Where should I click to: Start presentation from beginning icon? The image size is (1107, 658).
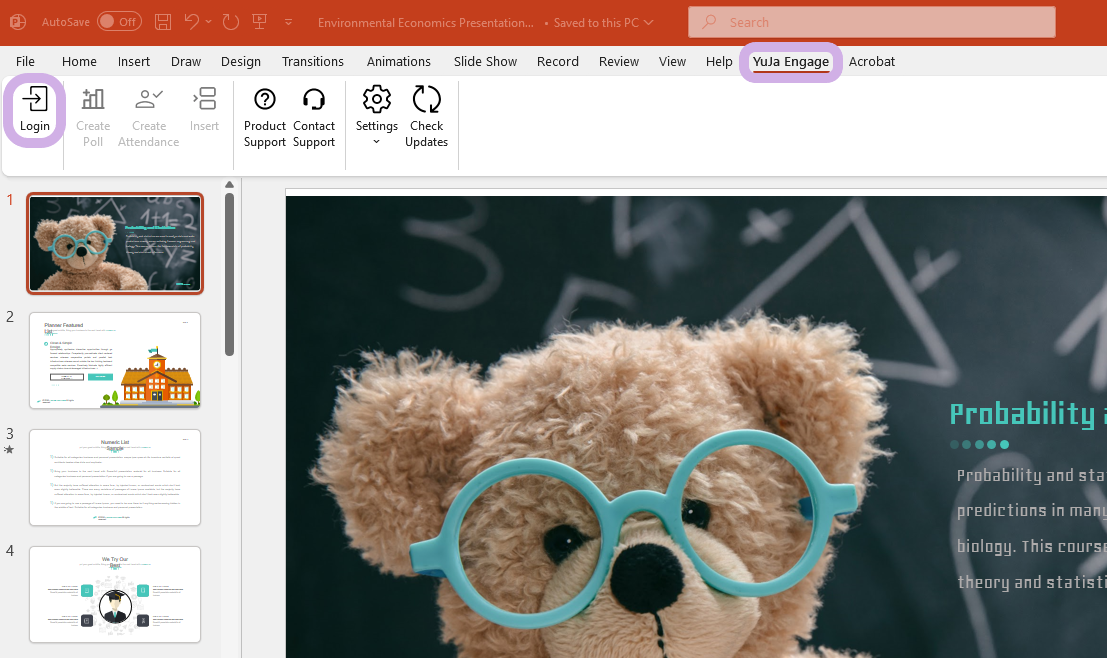(260, 22)
